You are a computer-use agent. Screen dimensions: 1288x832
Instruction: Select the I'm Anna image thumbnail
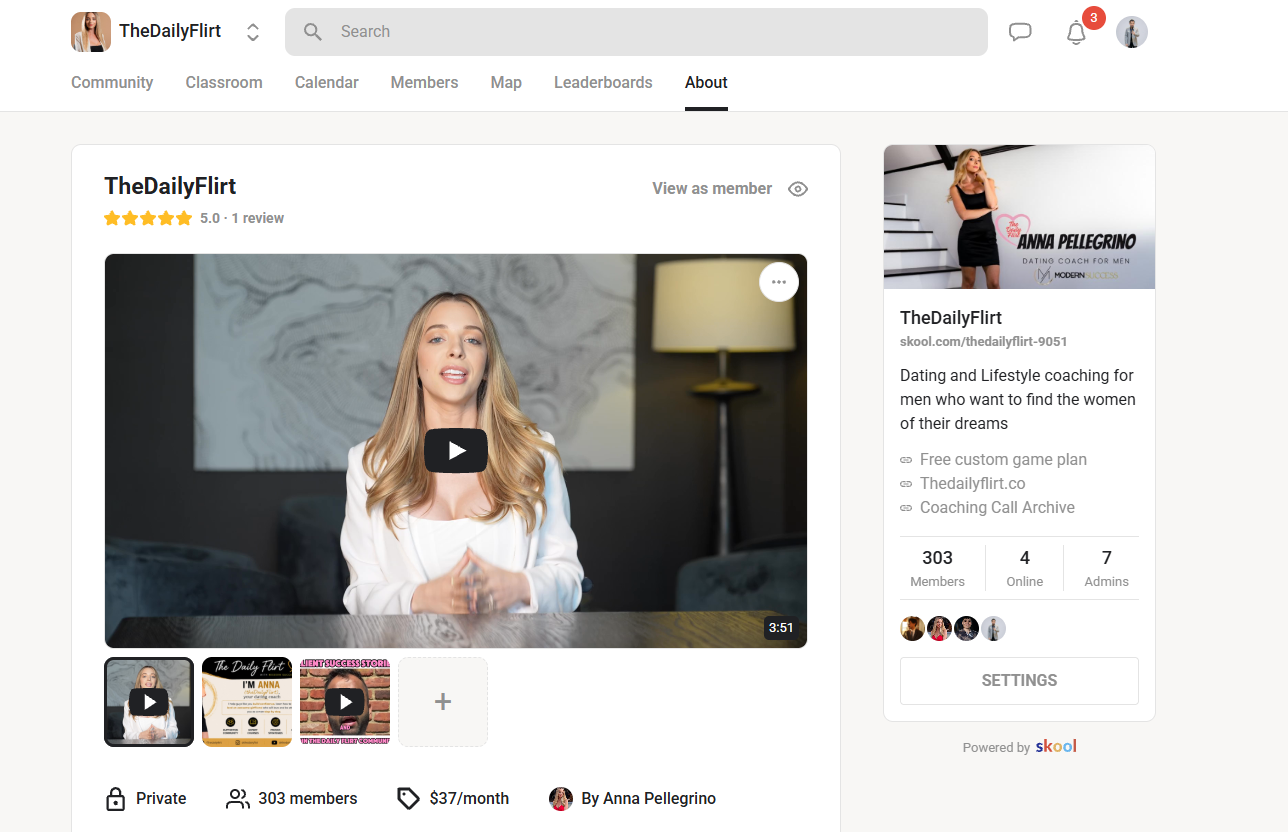tap(247, 702)
